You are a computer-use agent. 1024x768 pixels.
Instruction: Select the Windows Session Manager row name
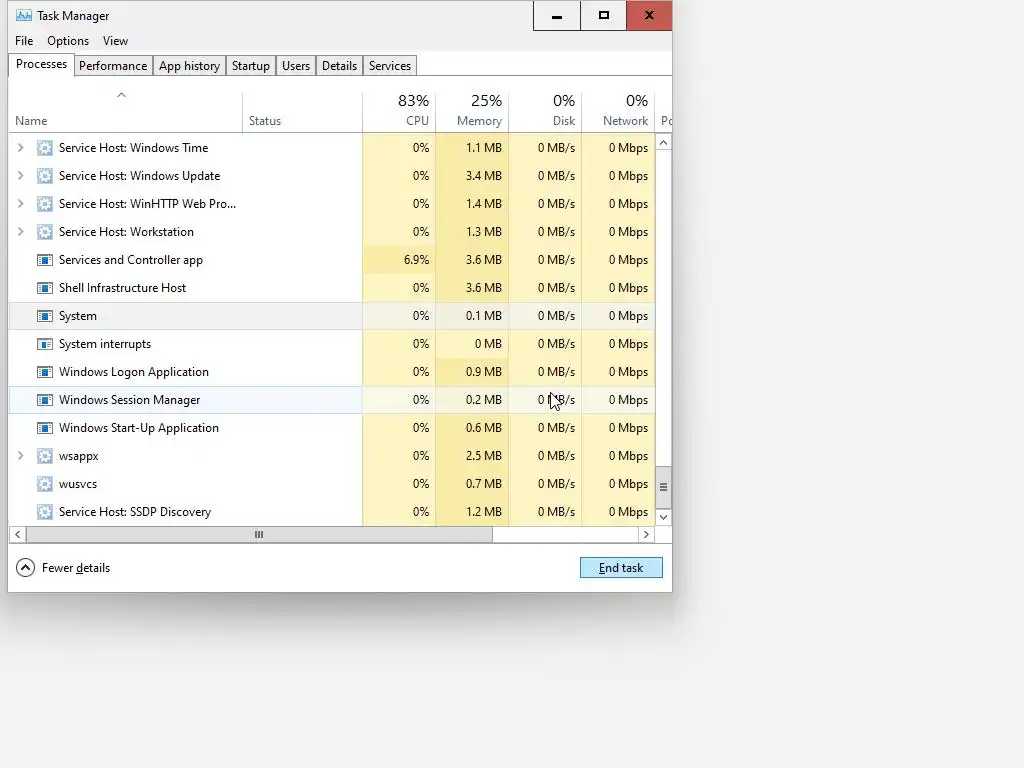[129, 400]
